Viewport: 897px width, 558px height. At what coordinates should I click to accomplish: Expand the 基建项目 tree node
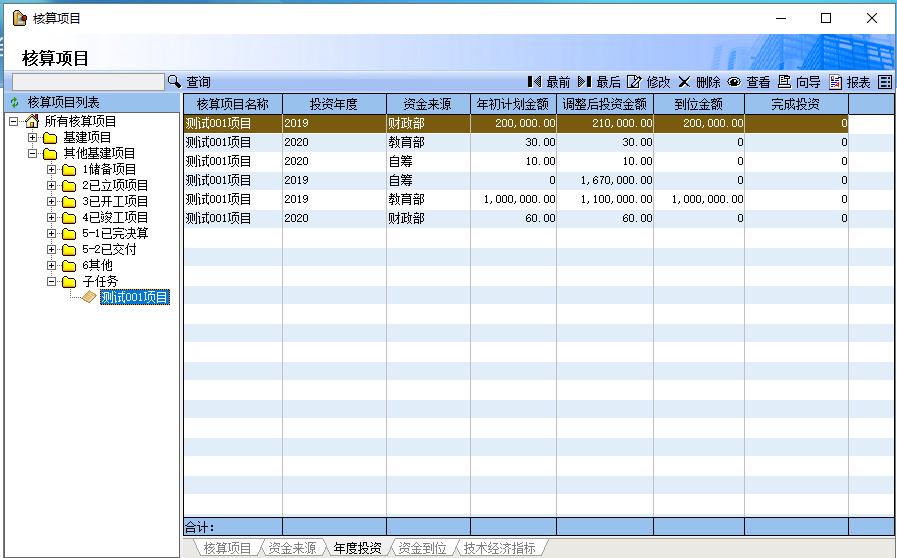pyautogui.click(x=33, y=137)
